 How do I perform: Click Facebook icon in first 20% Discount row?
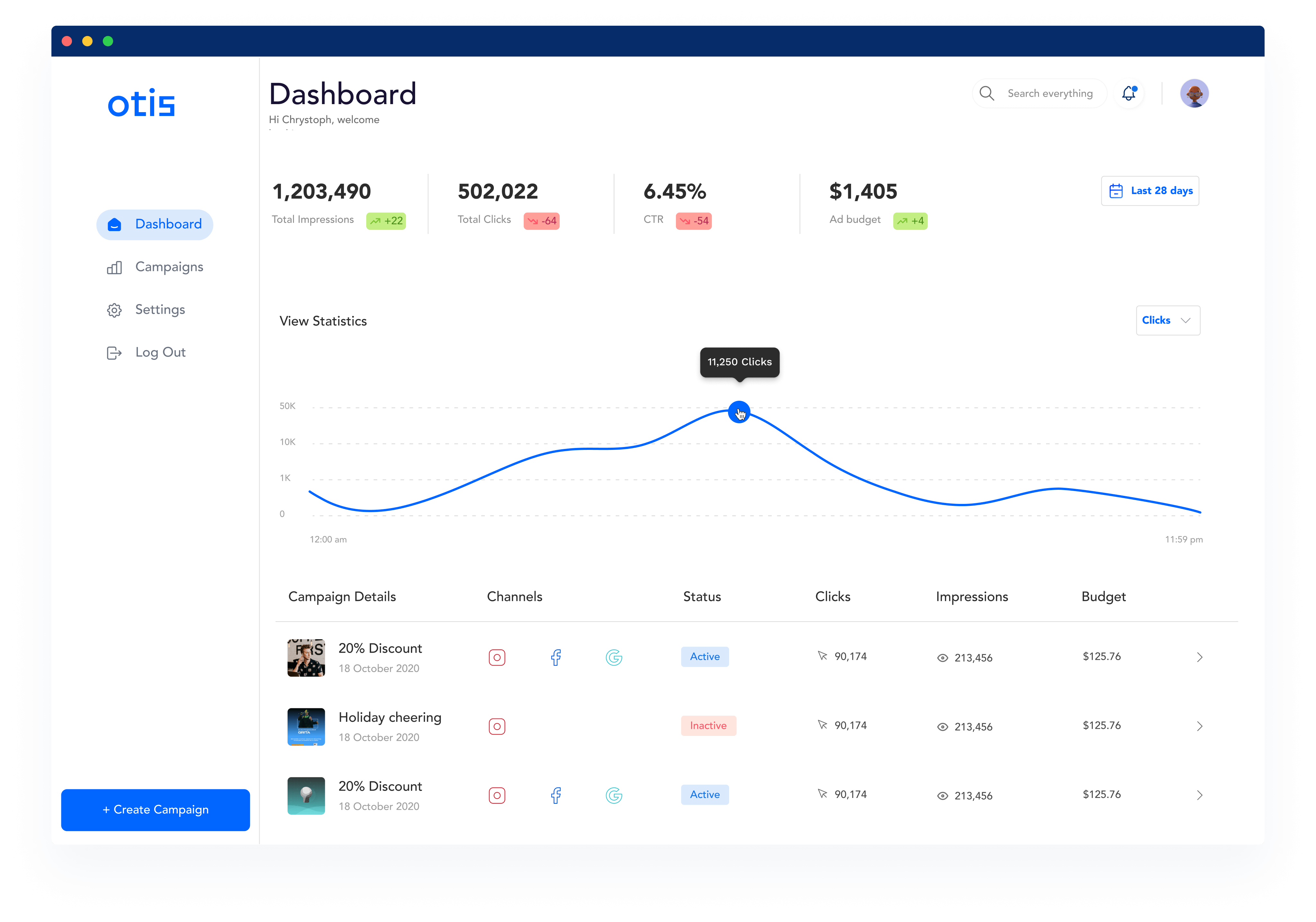click(556, 657)
